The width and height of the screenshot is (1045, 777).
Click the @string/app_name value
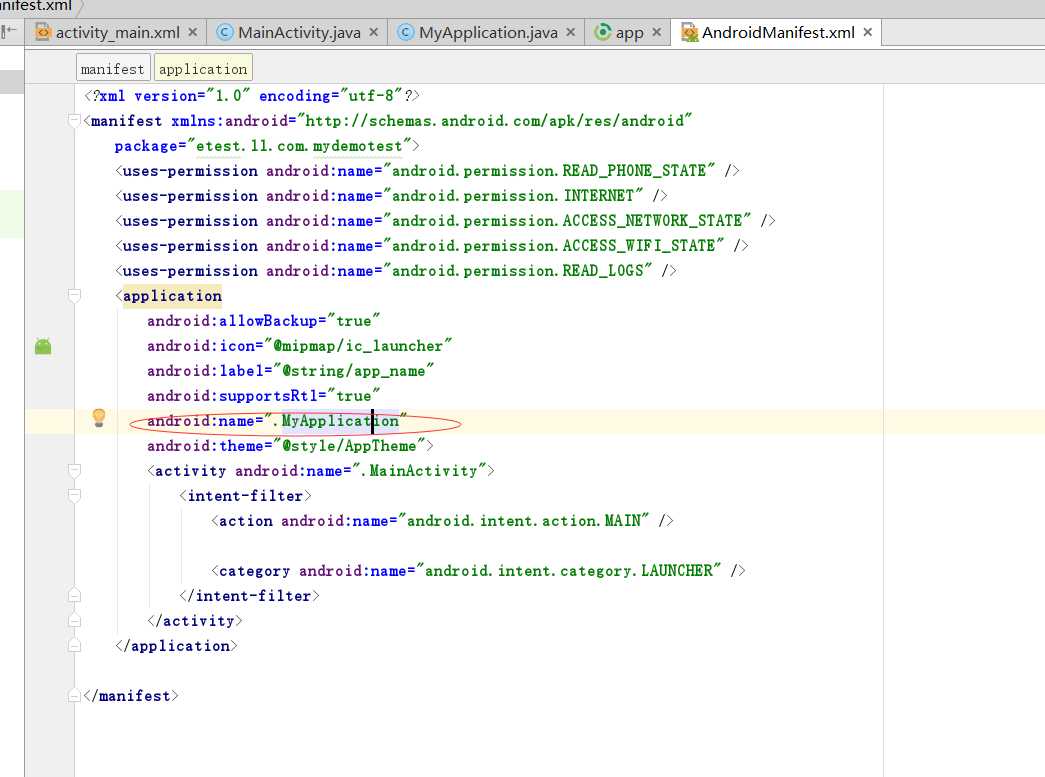click(353, 371)
